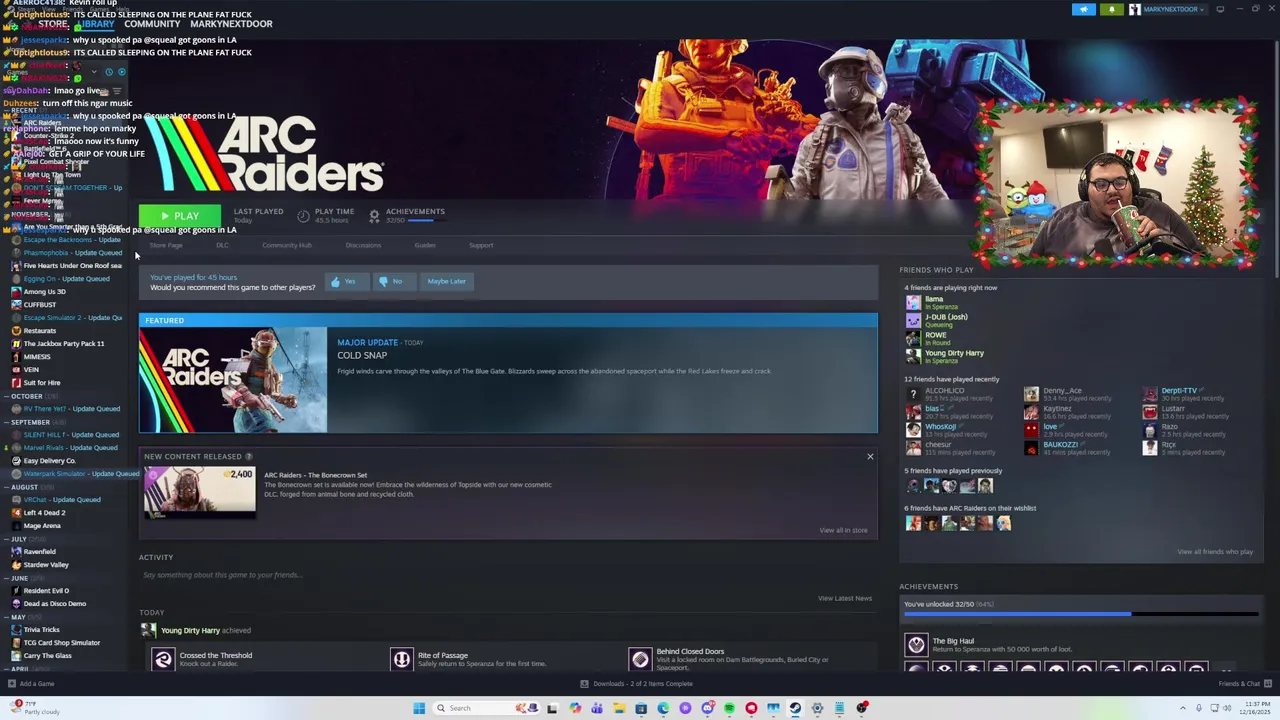Open the blue broadcast announcements icon

point(1084,10)
